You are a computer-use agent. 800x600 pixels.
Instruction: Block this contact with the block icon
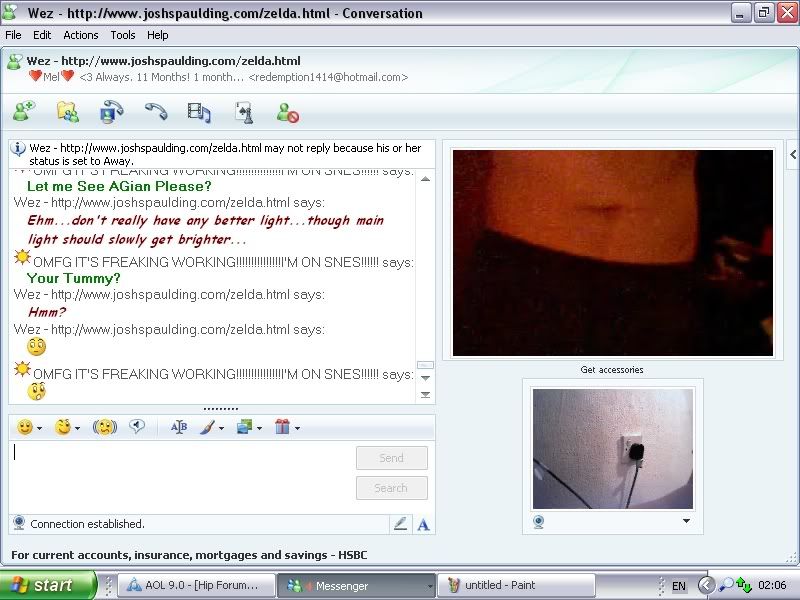(288, 112)
